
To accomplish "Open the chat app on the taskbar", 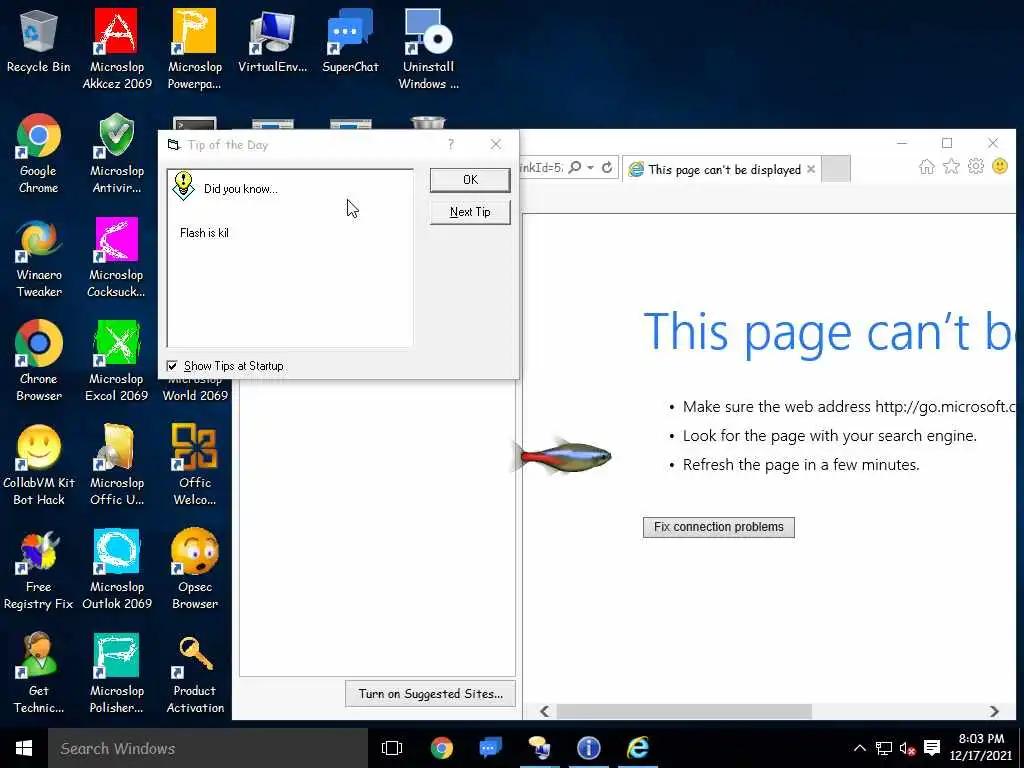I will (490, 748).
